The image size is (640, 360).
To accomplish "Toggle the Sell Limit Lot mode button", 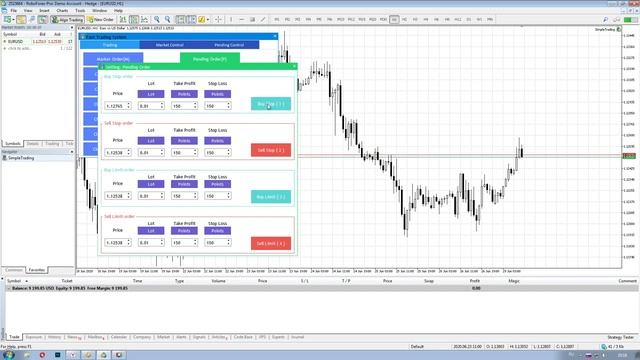I will (151, 231).
